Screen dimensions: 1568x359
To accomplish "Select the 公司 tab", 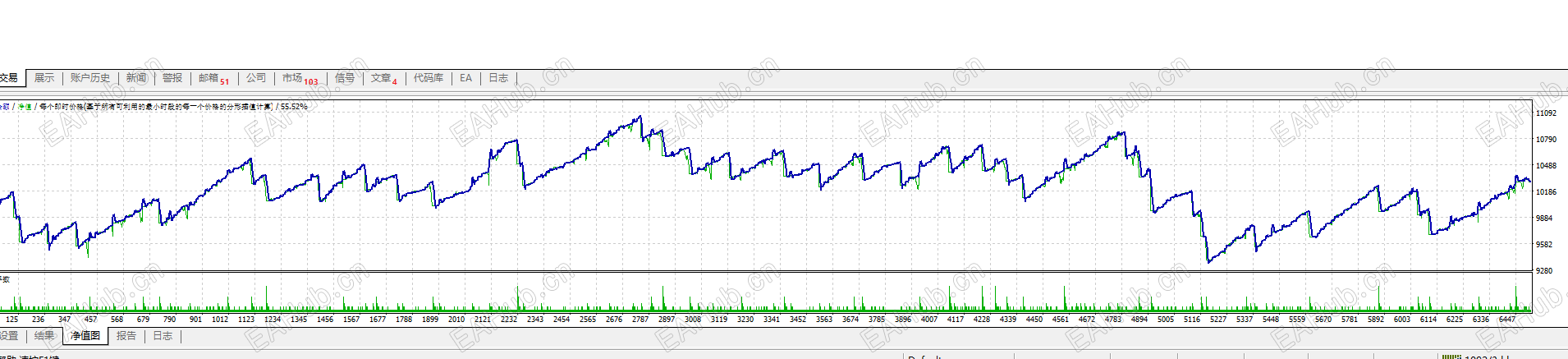I will 256,78.
